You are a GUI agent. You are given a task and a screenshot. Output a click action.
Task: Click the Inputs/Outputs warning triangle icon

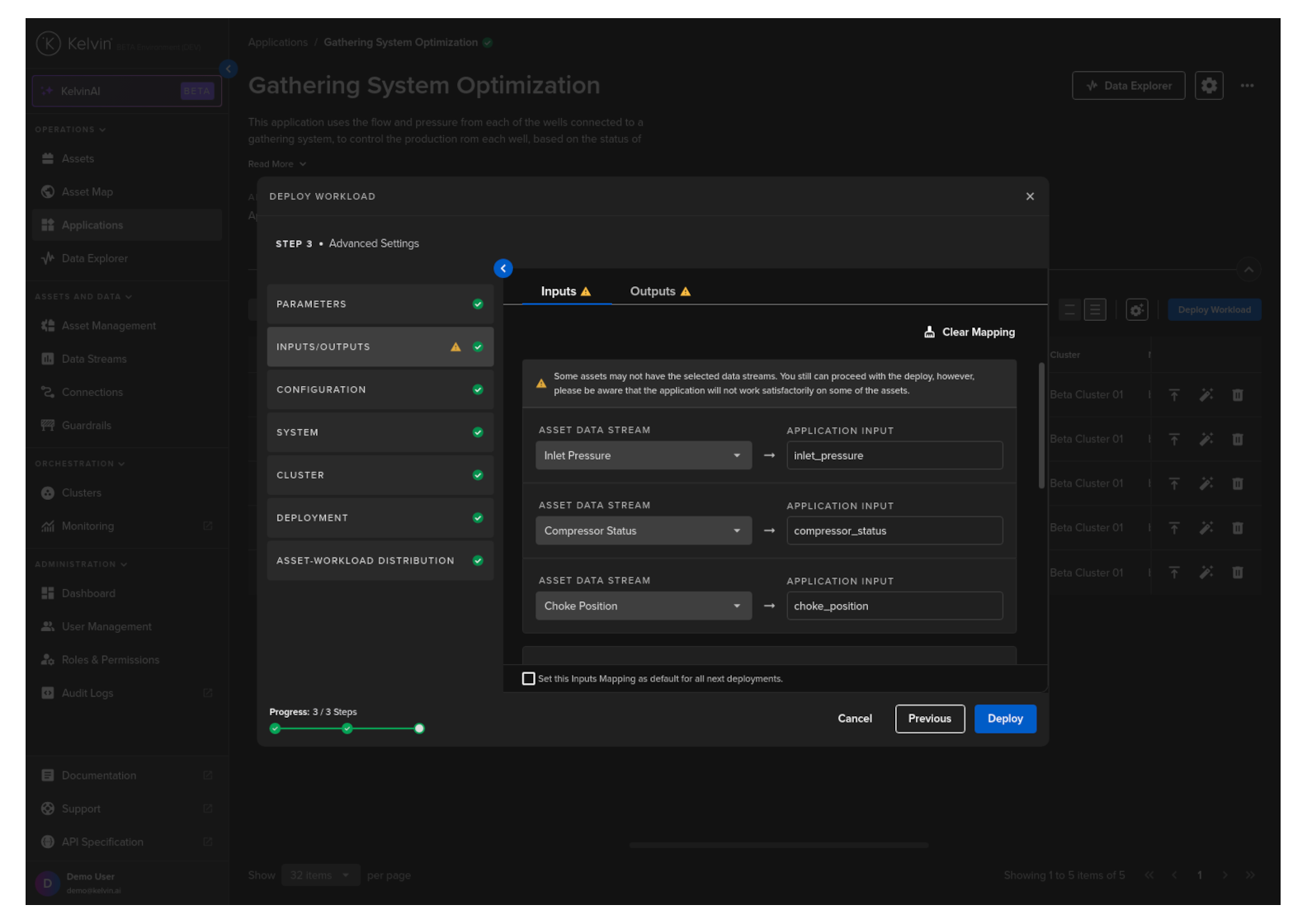click(x=455, y=347)
